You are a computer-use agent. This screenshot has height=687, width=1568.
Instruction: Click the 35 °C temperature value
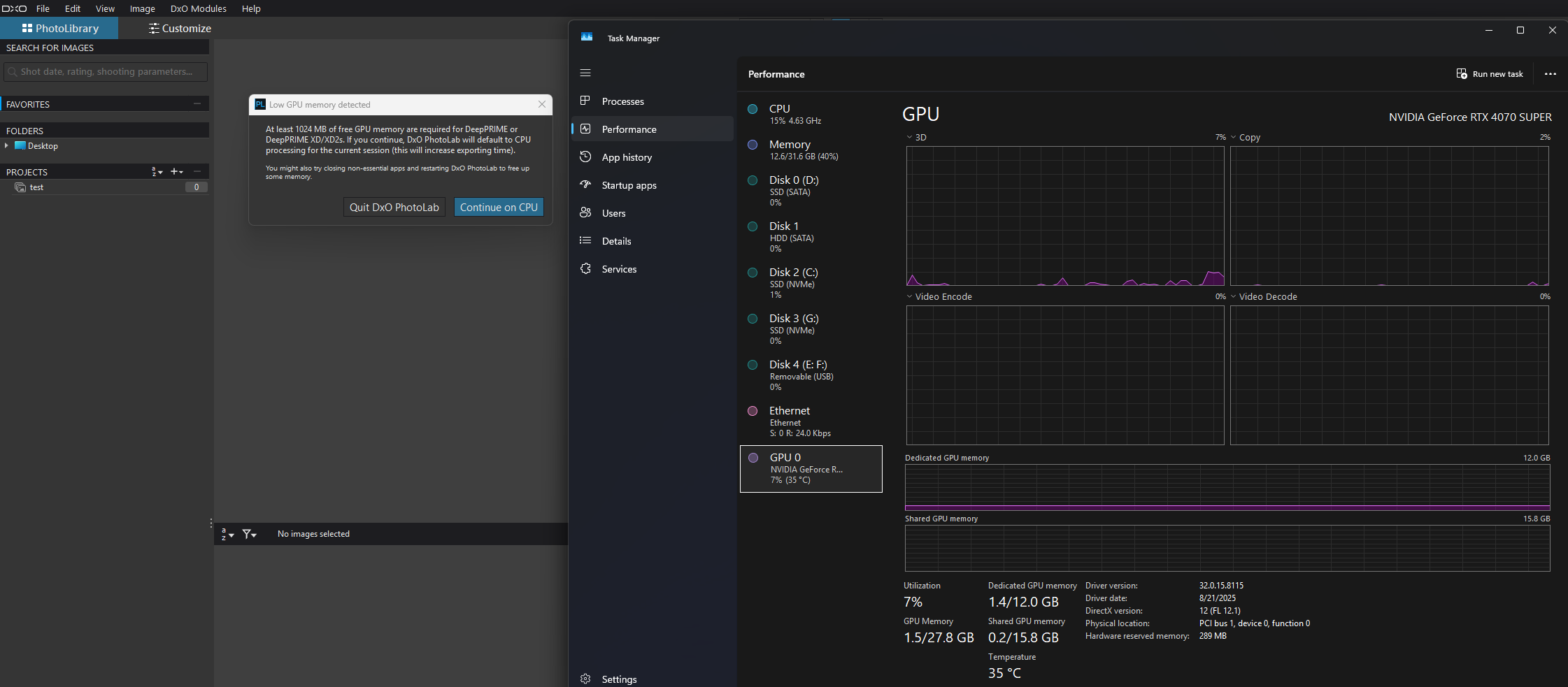point(1004,673)
